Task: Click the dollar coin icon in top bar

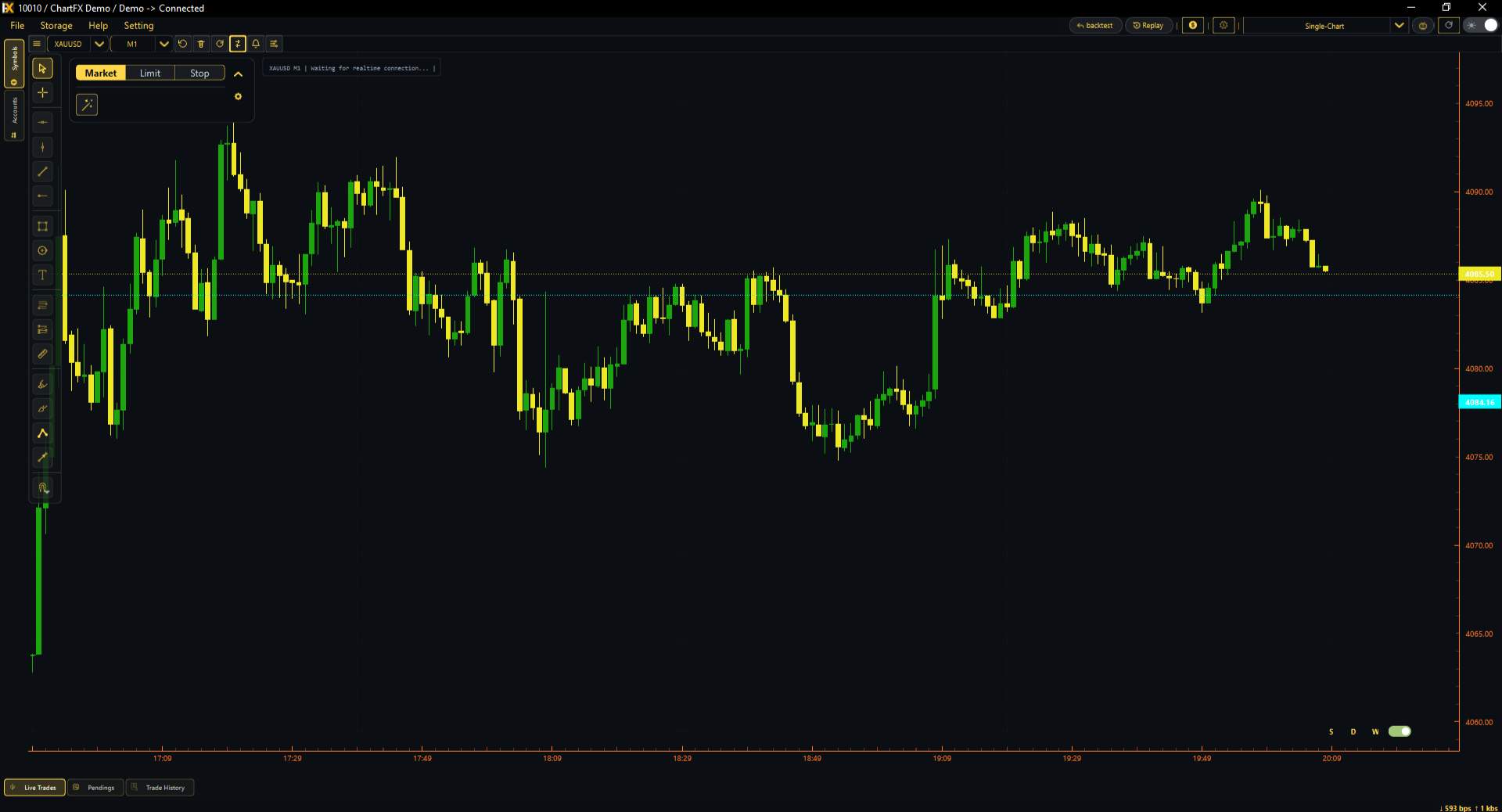Action: click(1193, 26)
